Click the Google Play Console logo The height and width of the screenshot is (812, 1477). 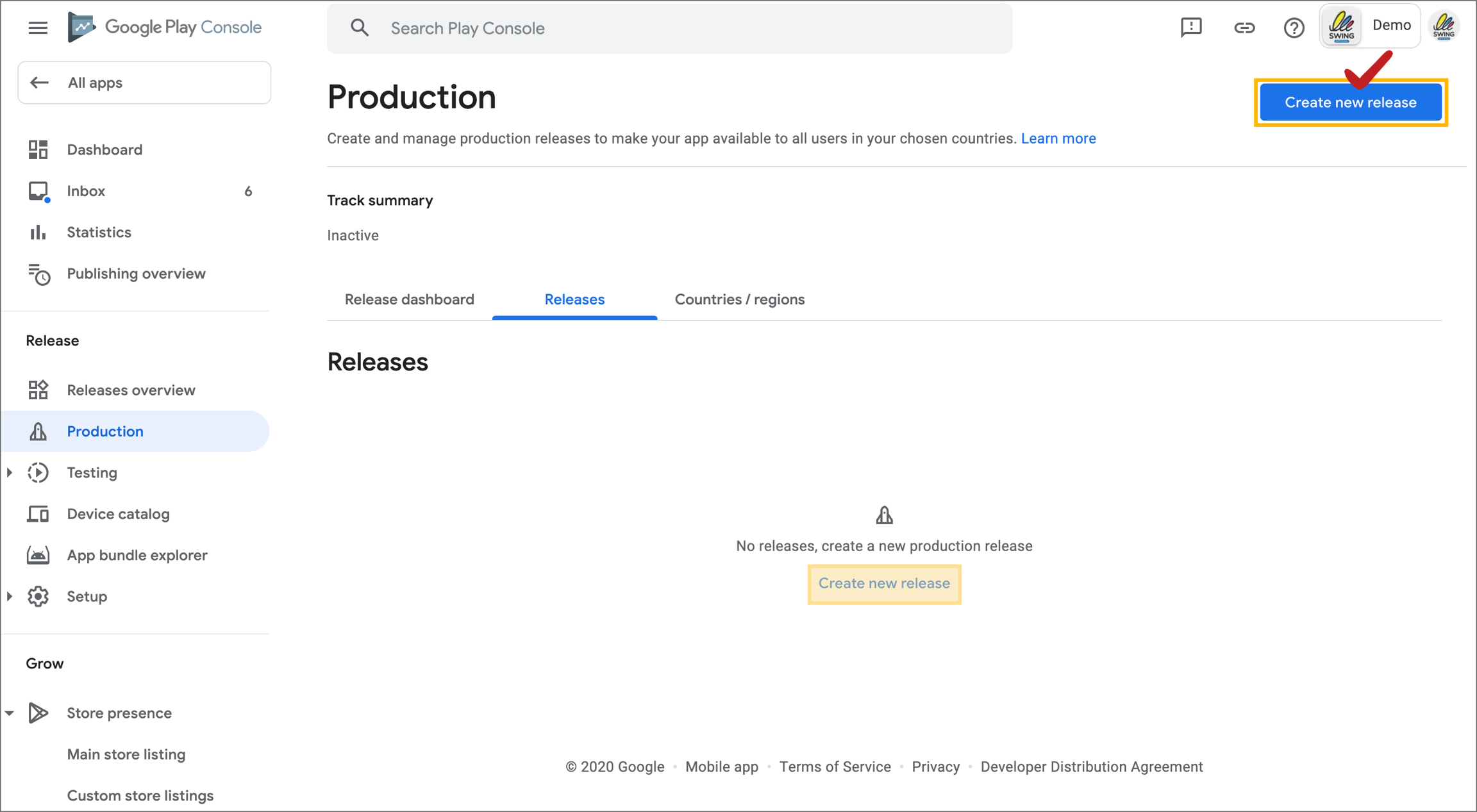(x=165, y=28)
